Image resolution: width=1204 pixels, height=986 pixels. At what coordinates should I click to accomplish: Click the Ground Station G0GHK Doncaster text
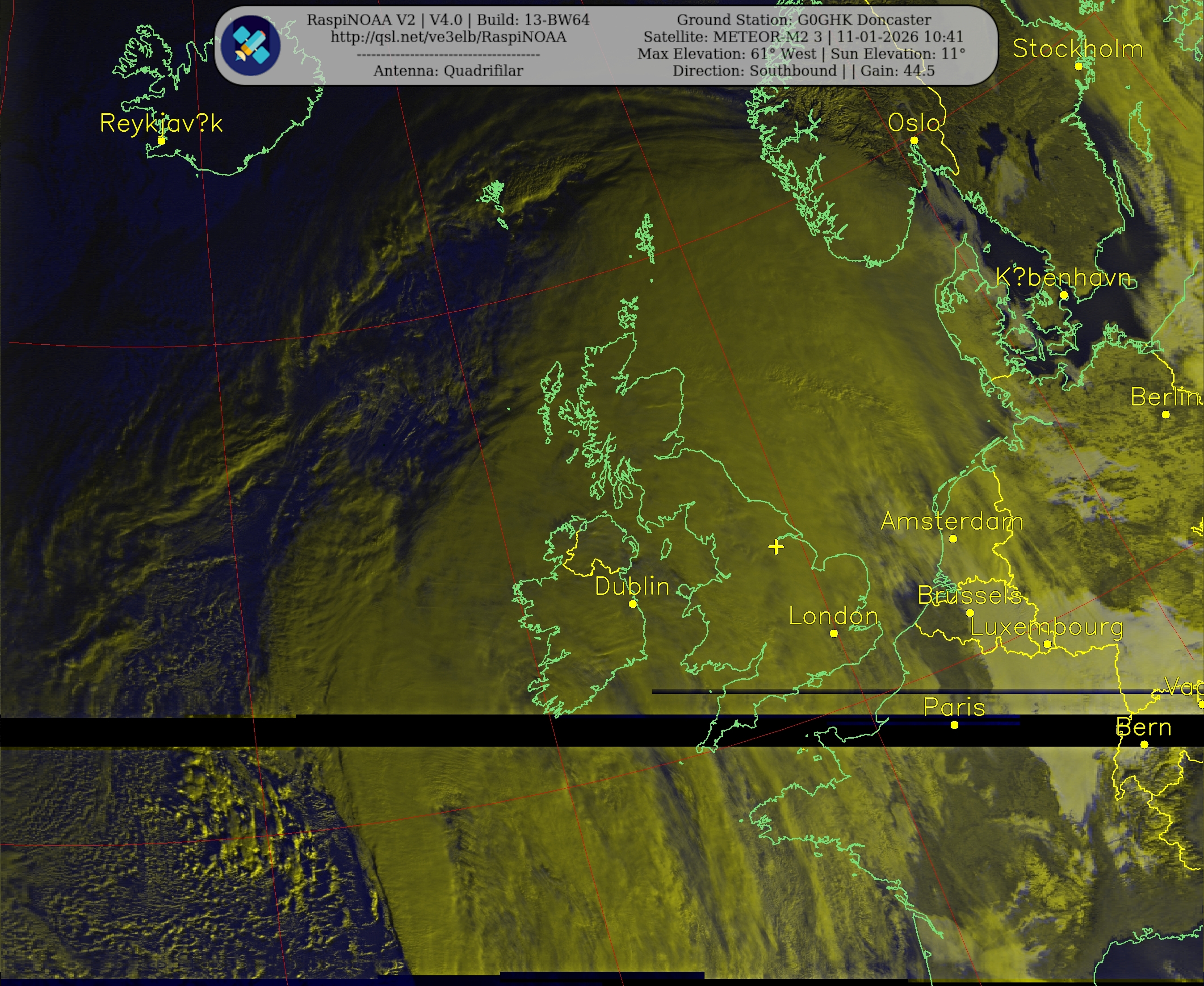(803, 20)
